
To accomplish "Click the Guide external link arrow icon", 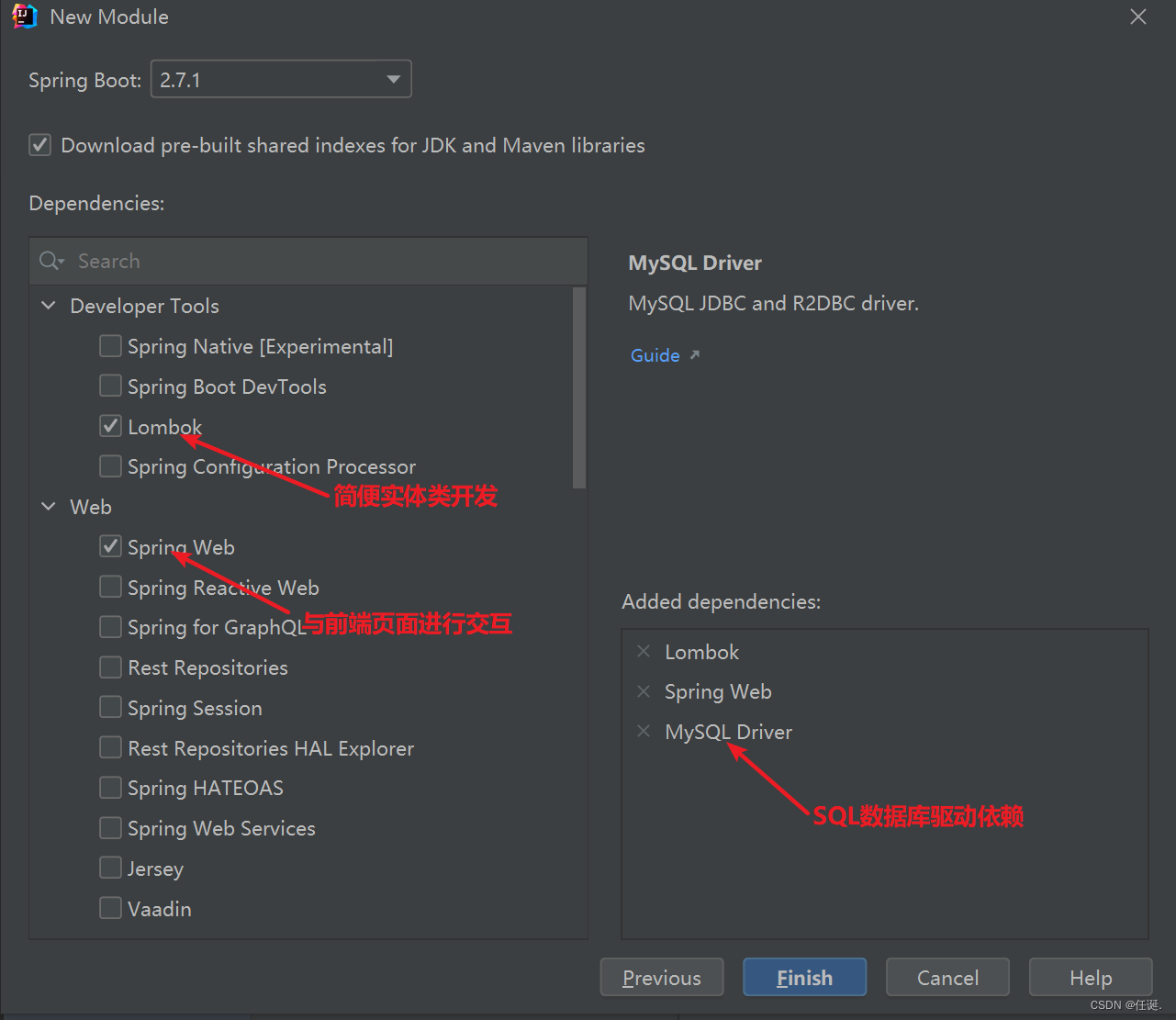I will pos(695,354).
